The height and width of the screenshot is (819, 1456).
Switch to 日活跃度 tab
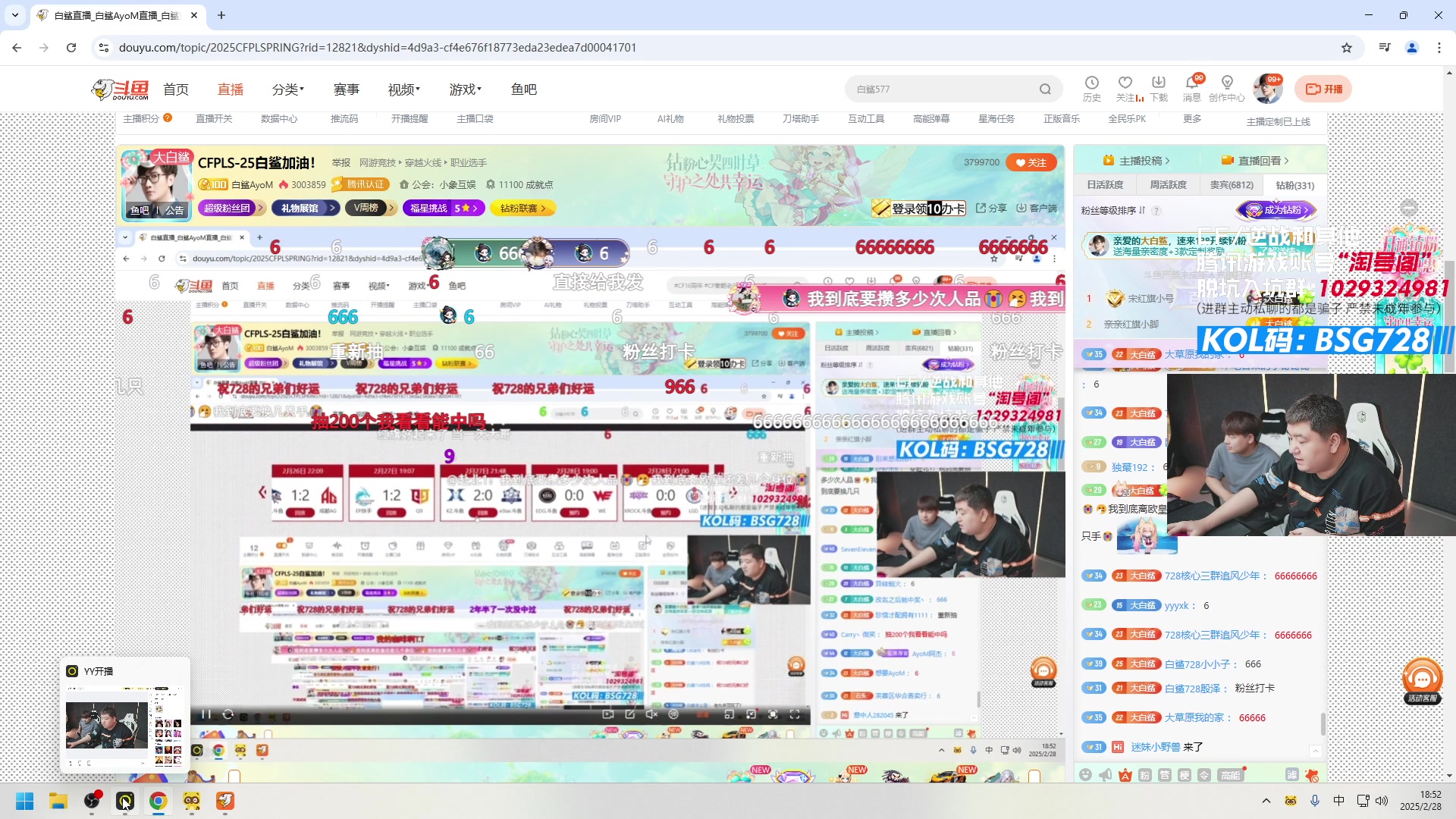click(1105, 185)
